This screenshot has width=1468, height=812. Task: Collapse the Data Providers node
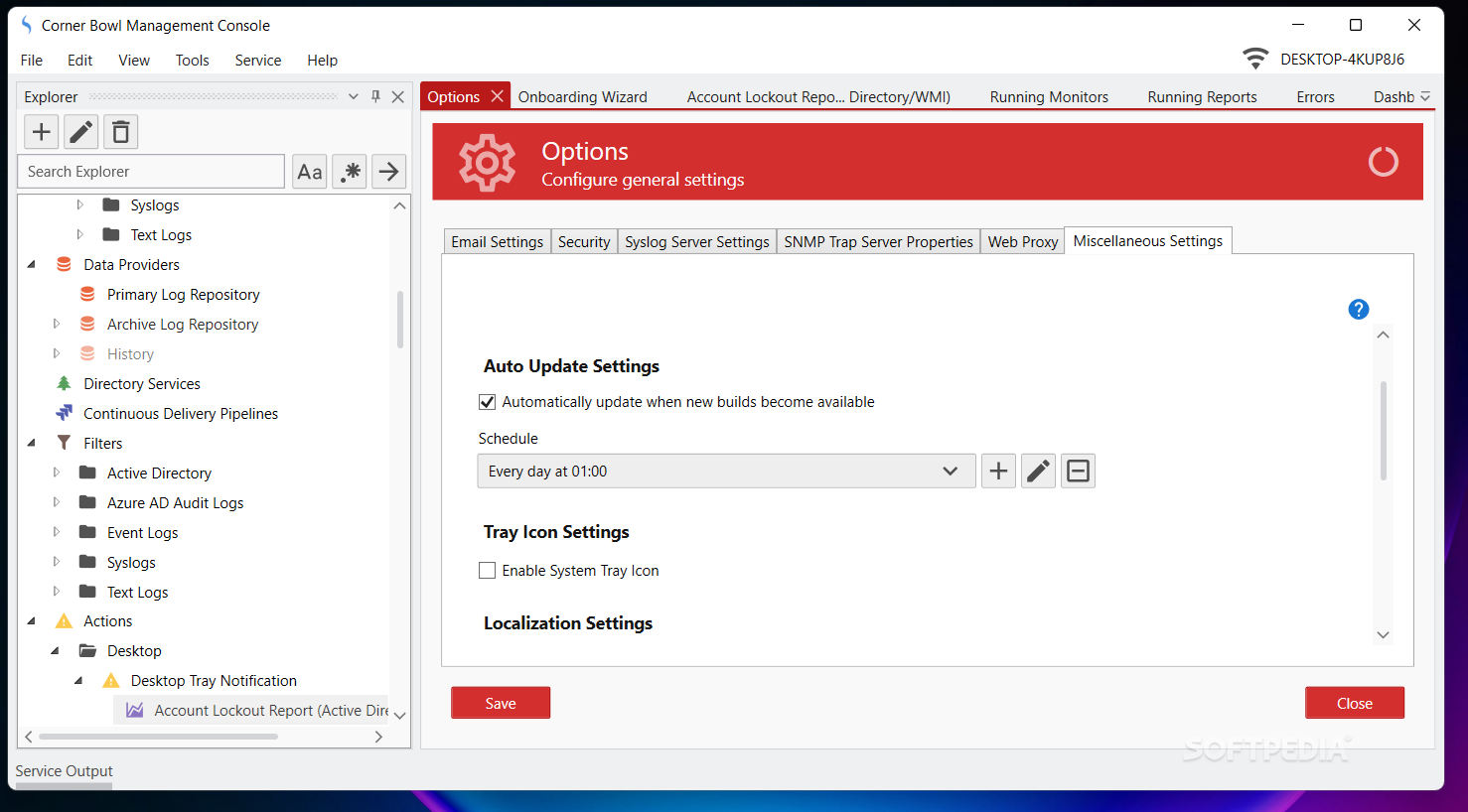point(32,264)
